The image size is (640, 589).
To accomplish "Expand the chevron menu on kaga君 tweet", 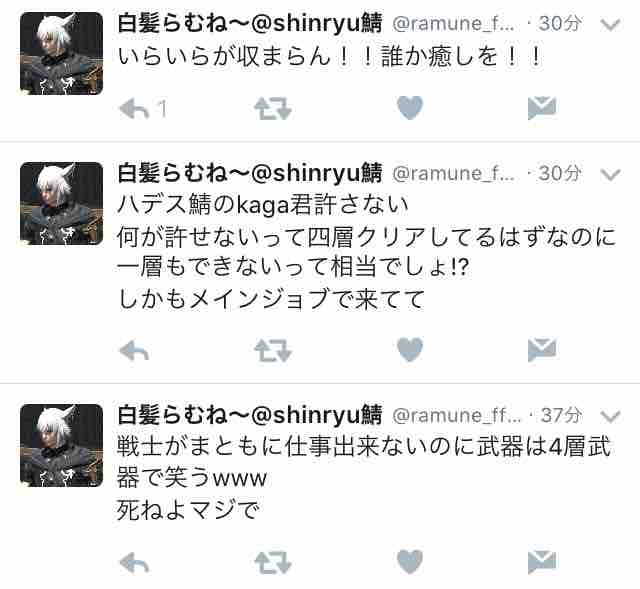I will tap(611, 175).
